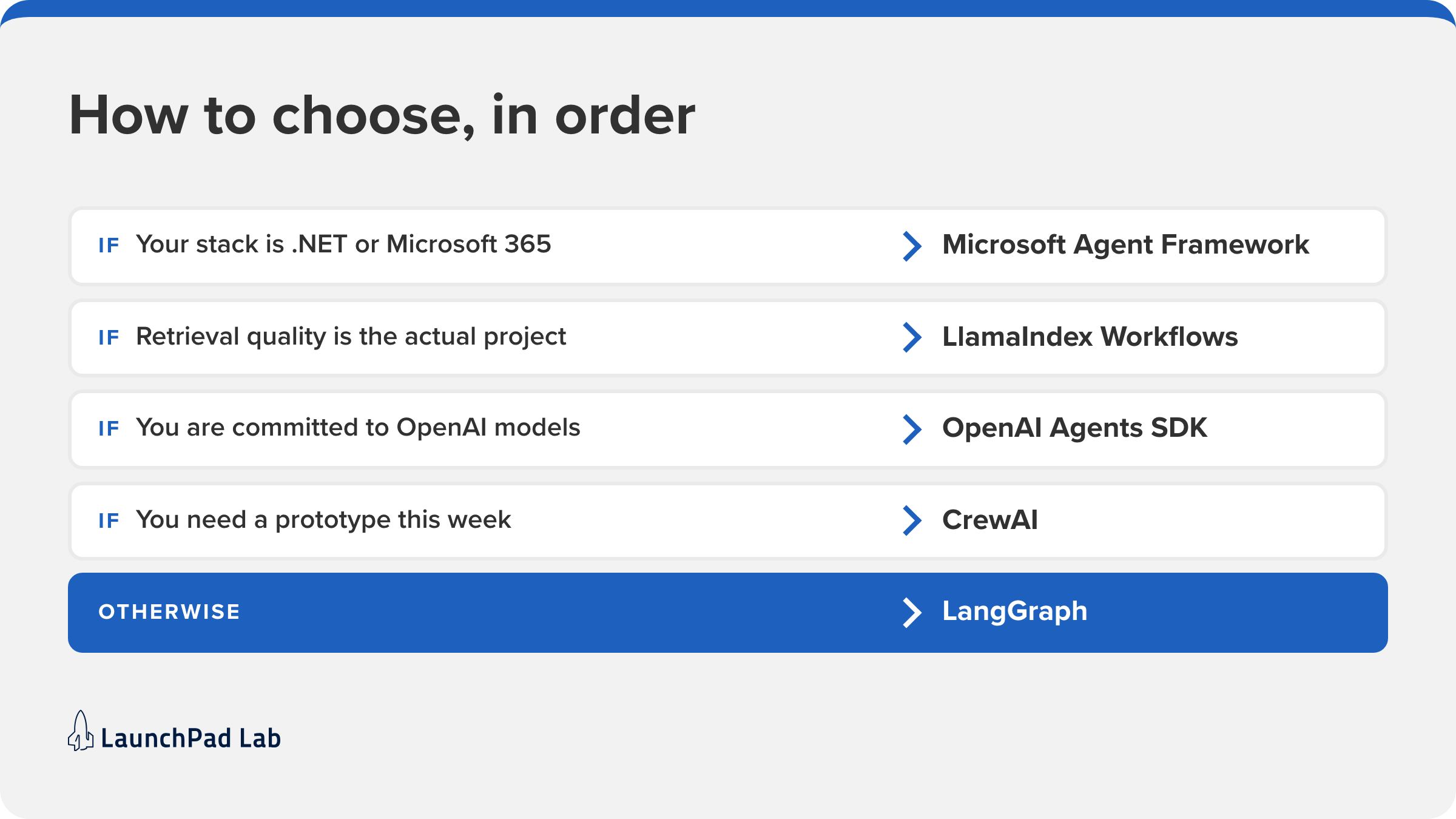1456x819 pixels.
Task: Select the LlamaIndex Workflows text
Action: click(1090, 337)
